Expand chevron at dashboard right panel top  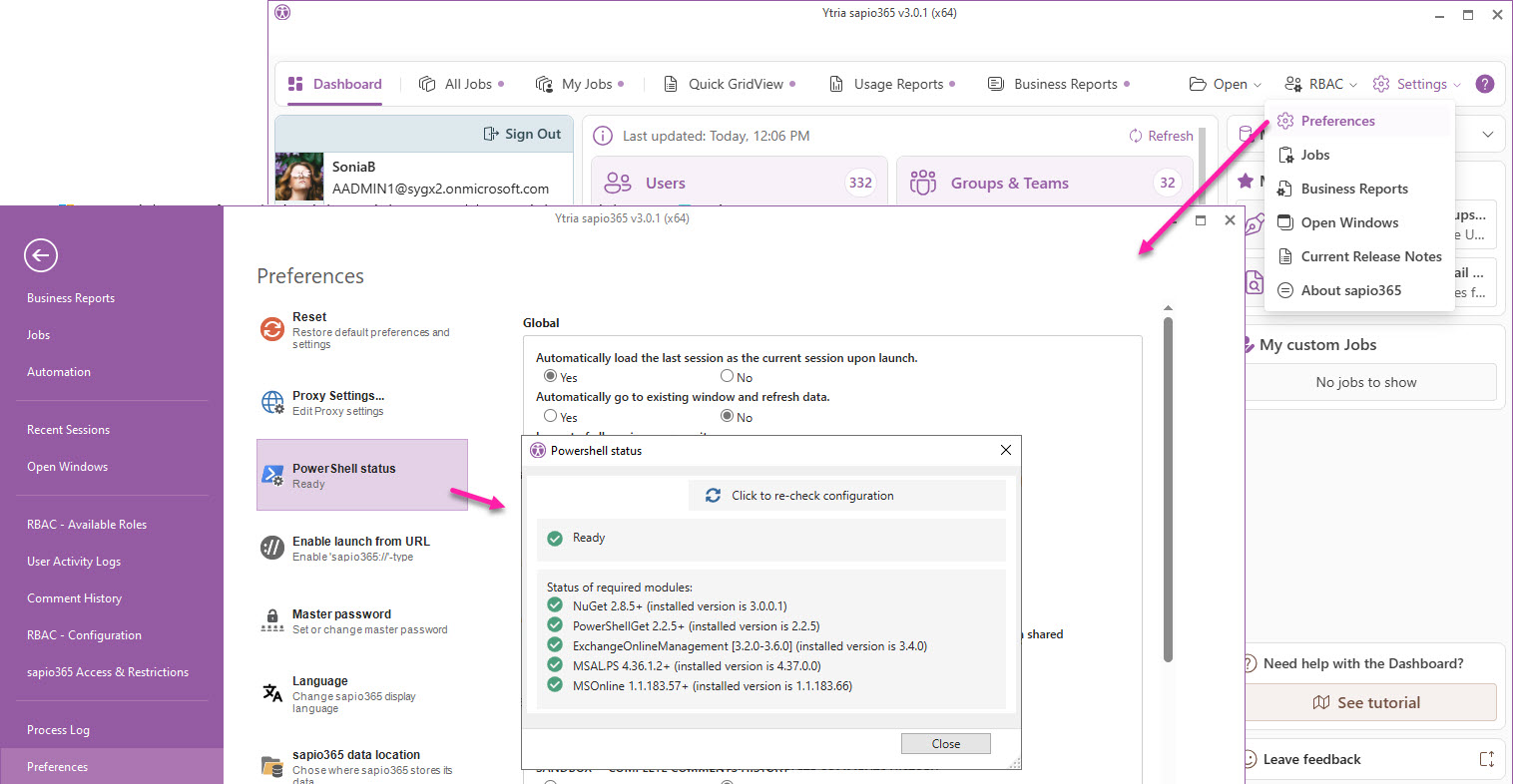pos(1488,134)
